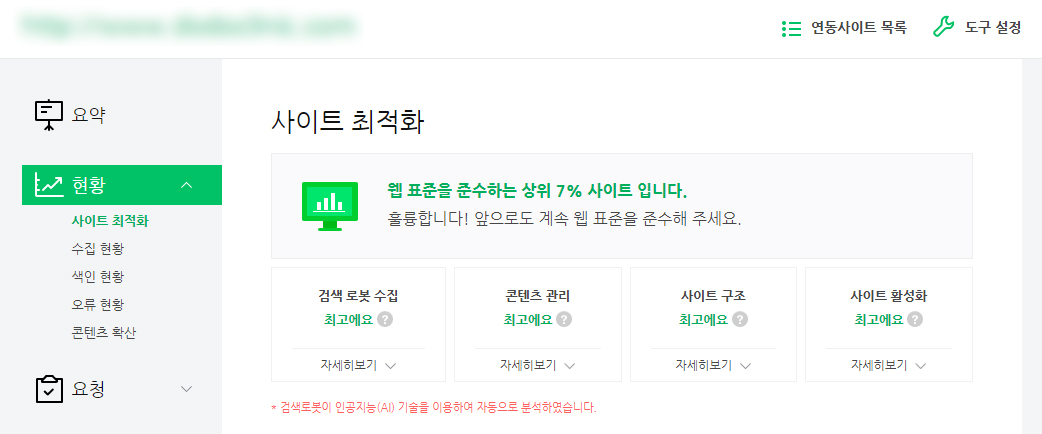This screenshot has width=1042, height=434.
Task: Click the 요청 clipboard icon
Action: click(x=49, y=389)
